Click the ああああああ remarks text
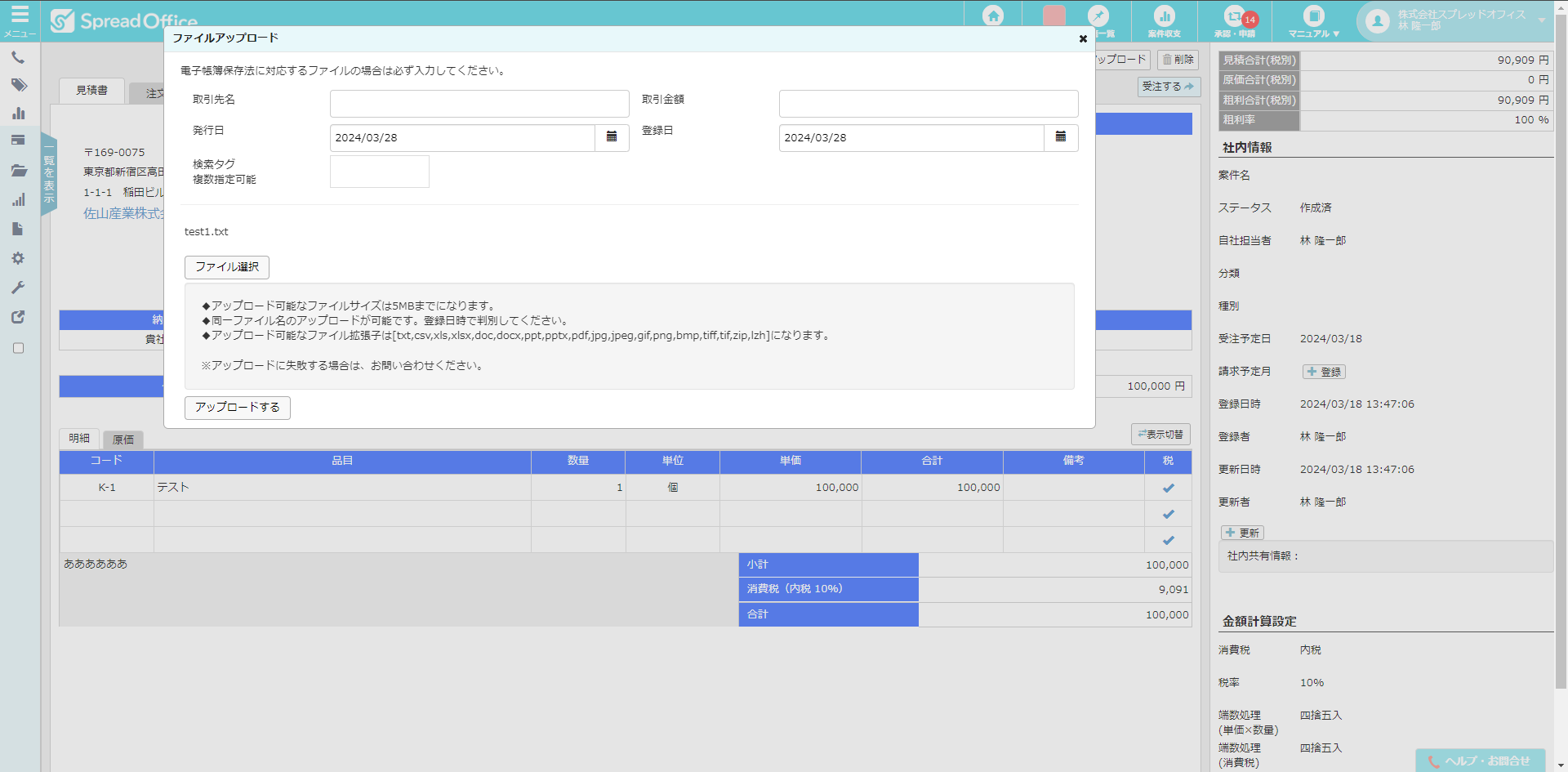 [x=96, y=564]
